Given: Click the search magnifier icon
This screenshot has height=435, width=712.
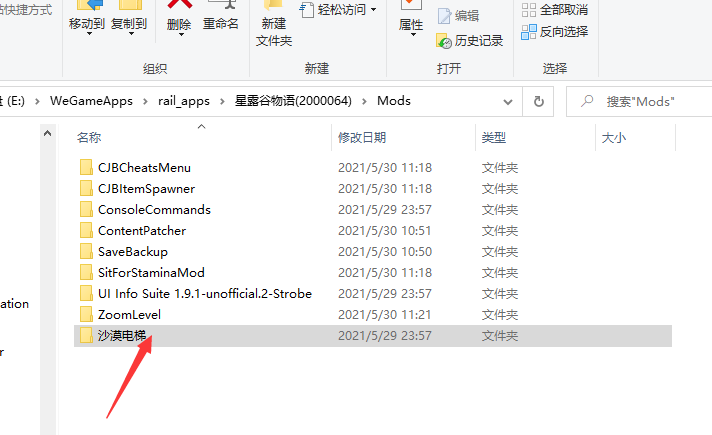Looking at the screenshot, I should click(x=587, y=101).
